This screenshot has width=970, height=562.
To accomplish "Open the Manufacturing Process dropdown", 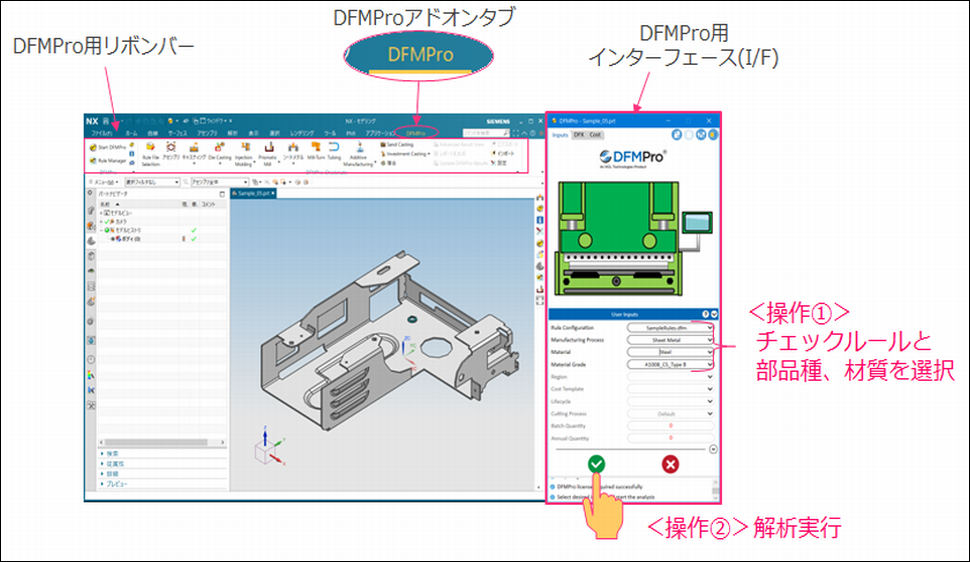I will point(671,340).
